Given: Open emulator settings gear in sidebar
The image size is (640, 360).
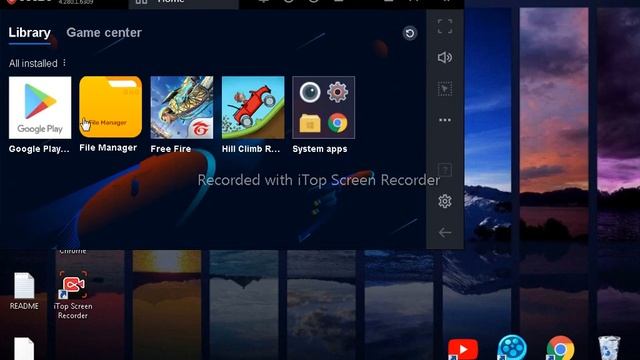Looking at the screenshot, I should 445,201.
